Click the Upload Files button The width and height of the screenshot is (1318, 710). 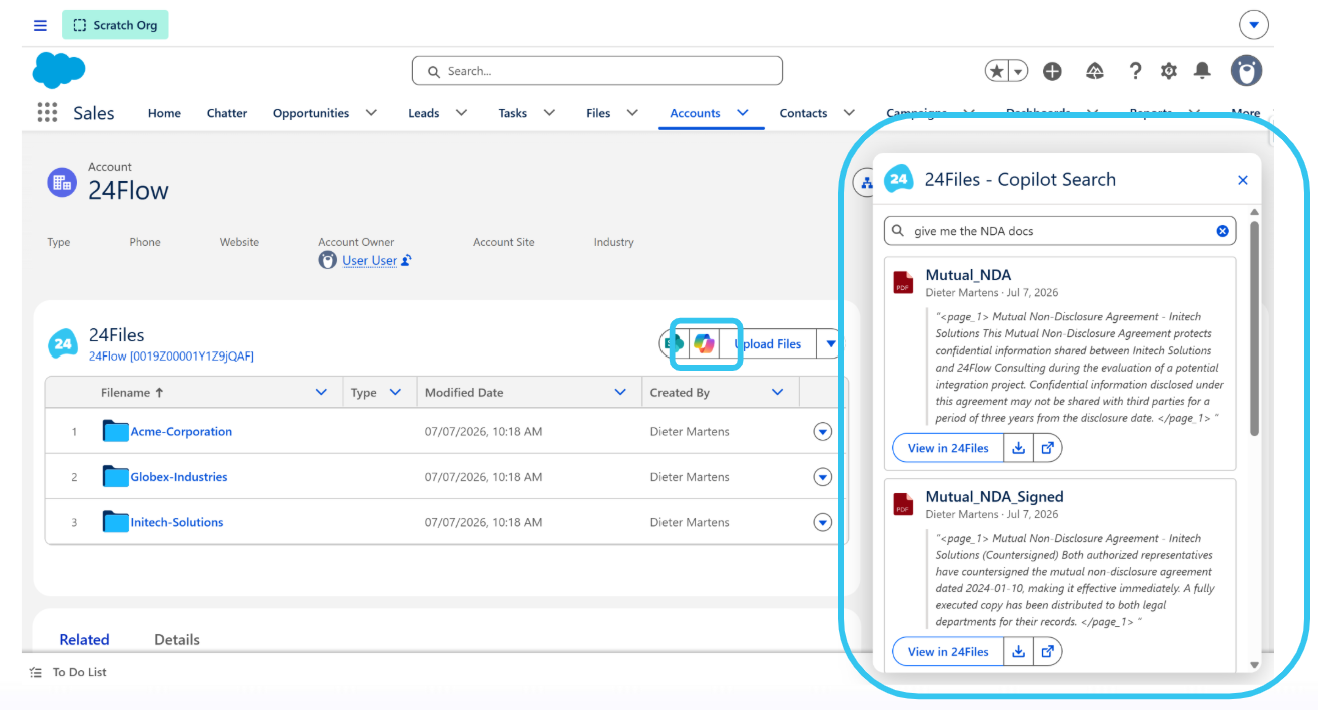(767, 343)
